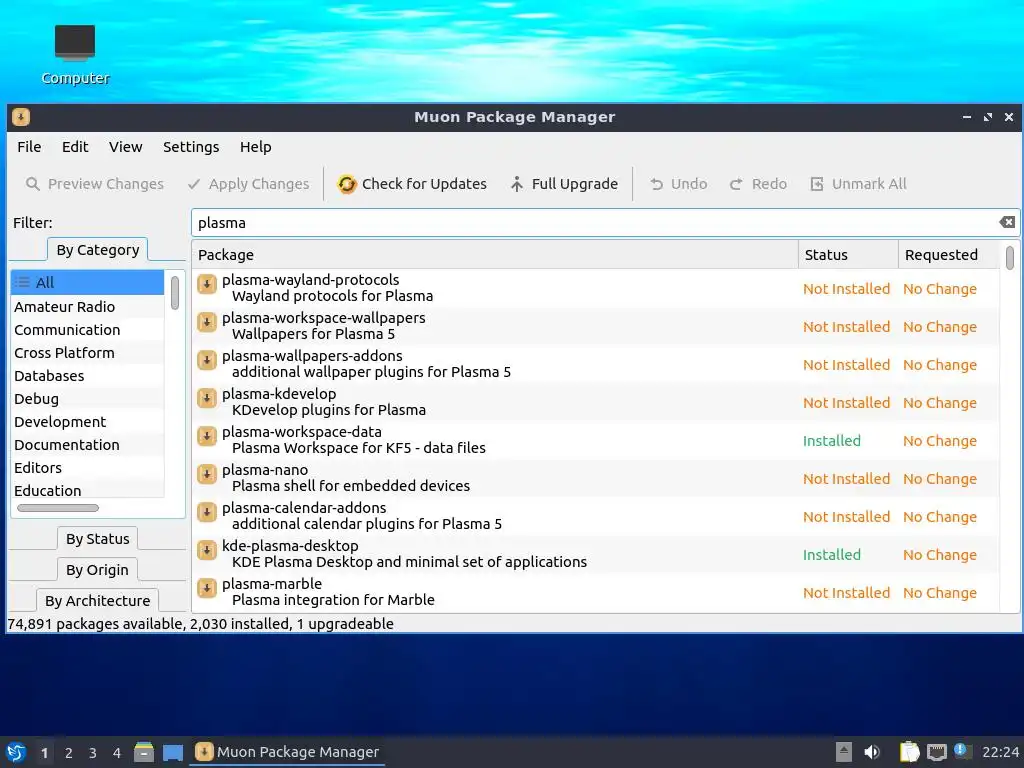Click the plasma-workspace-wallpapers package icon

[x=207, y=322]
